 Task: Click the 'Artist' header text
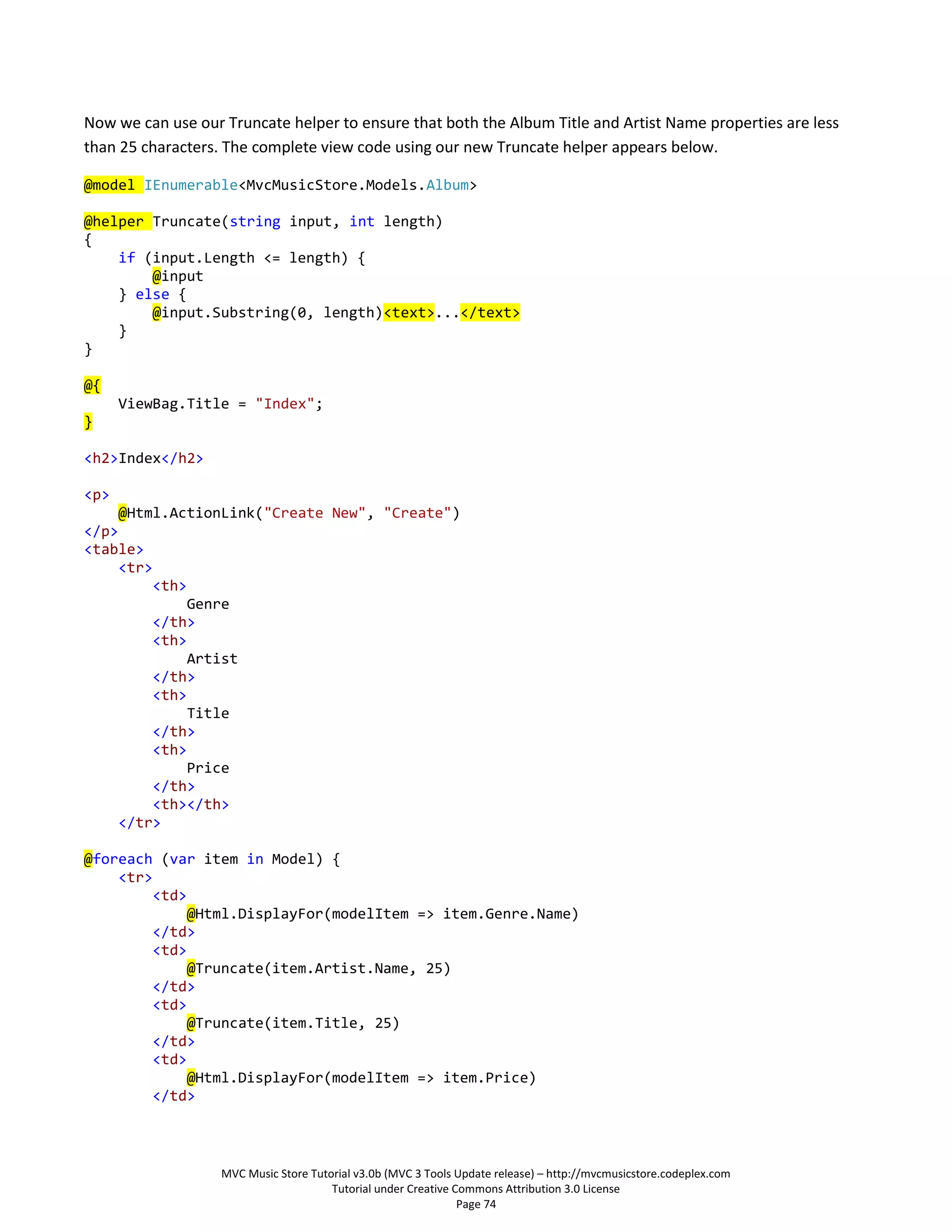(x=212, y=659)
